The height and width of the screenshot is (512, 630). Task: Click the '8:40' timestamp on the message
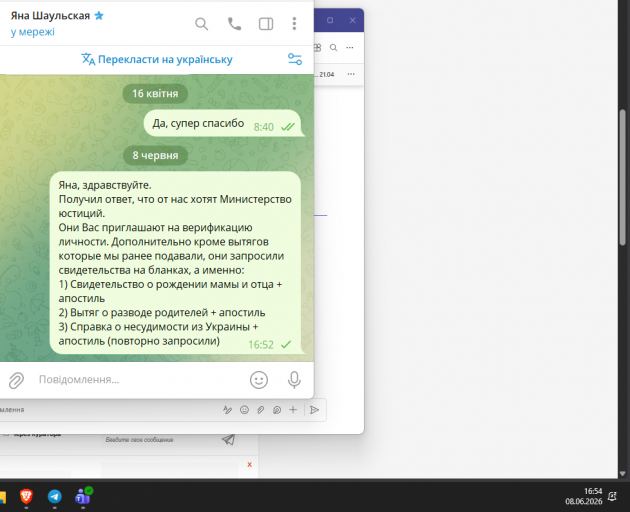pyautogui.click(x=264, y=127)
